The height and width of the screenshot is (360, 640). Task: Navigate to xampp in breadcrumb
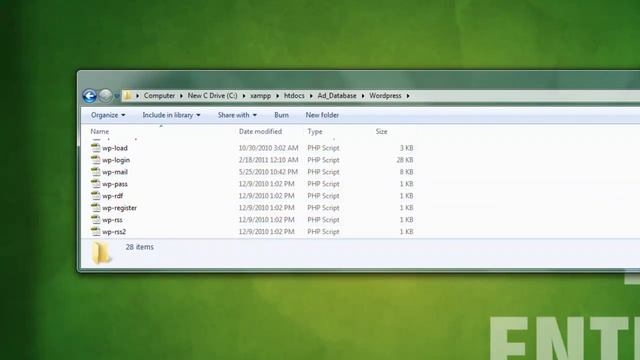[x=260, y=96]
